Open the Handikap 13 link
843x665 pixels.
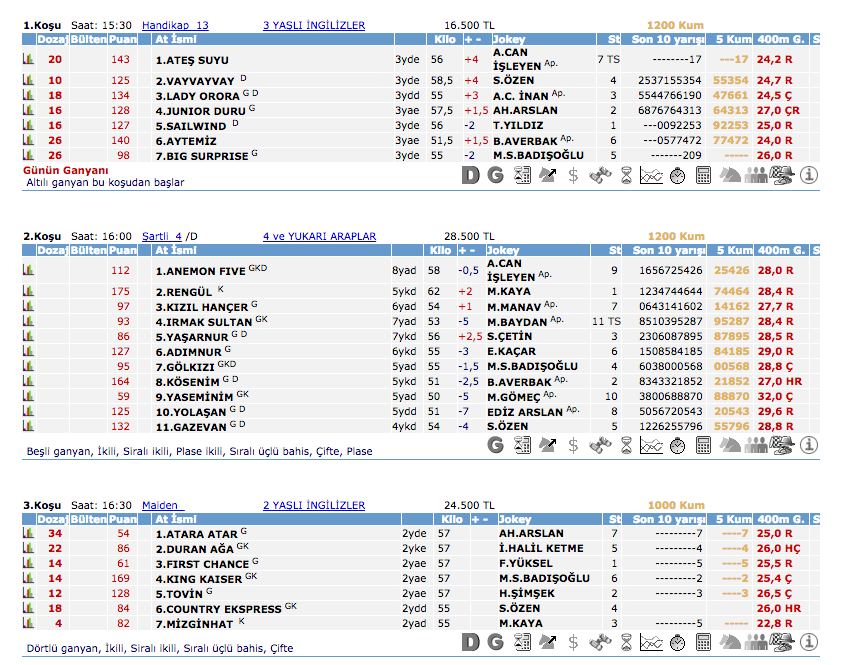pyautogui.click(x=175, y=25)
